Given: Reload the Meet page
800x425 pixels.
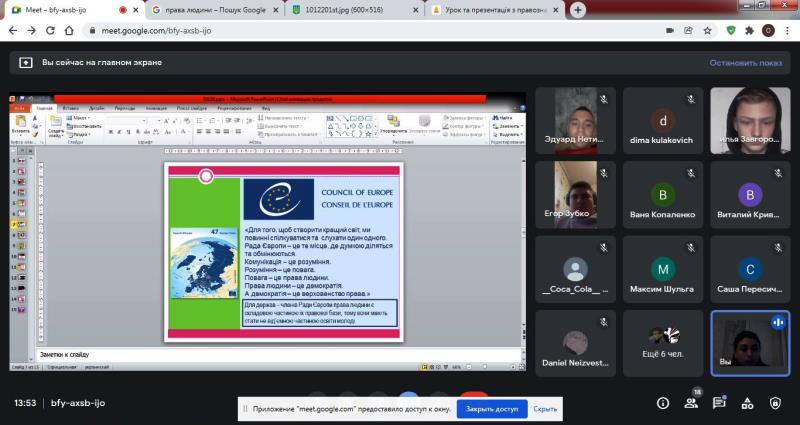Looking at the screenshot, I should [x=52, y=31].
